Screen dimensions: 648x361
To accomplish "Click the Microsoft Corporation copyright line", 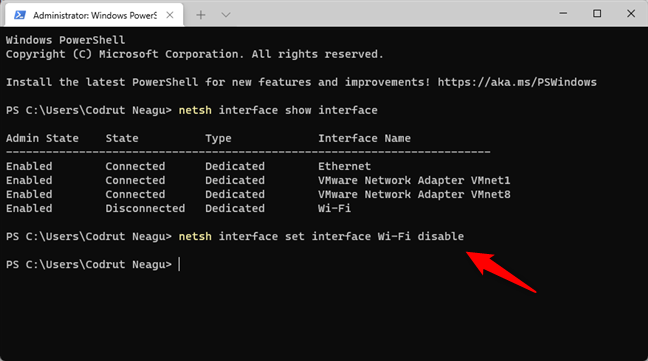I will coord(195,54).
